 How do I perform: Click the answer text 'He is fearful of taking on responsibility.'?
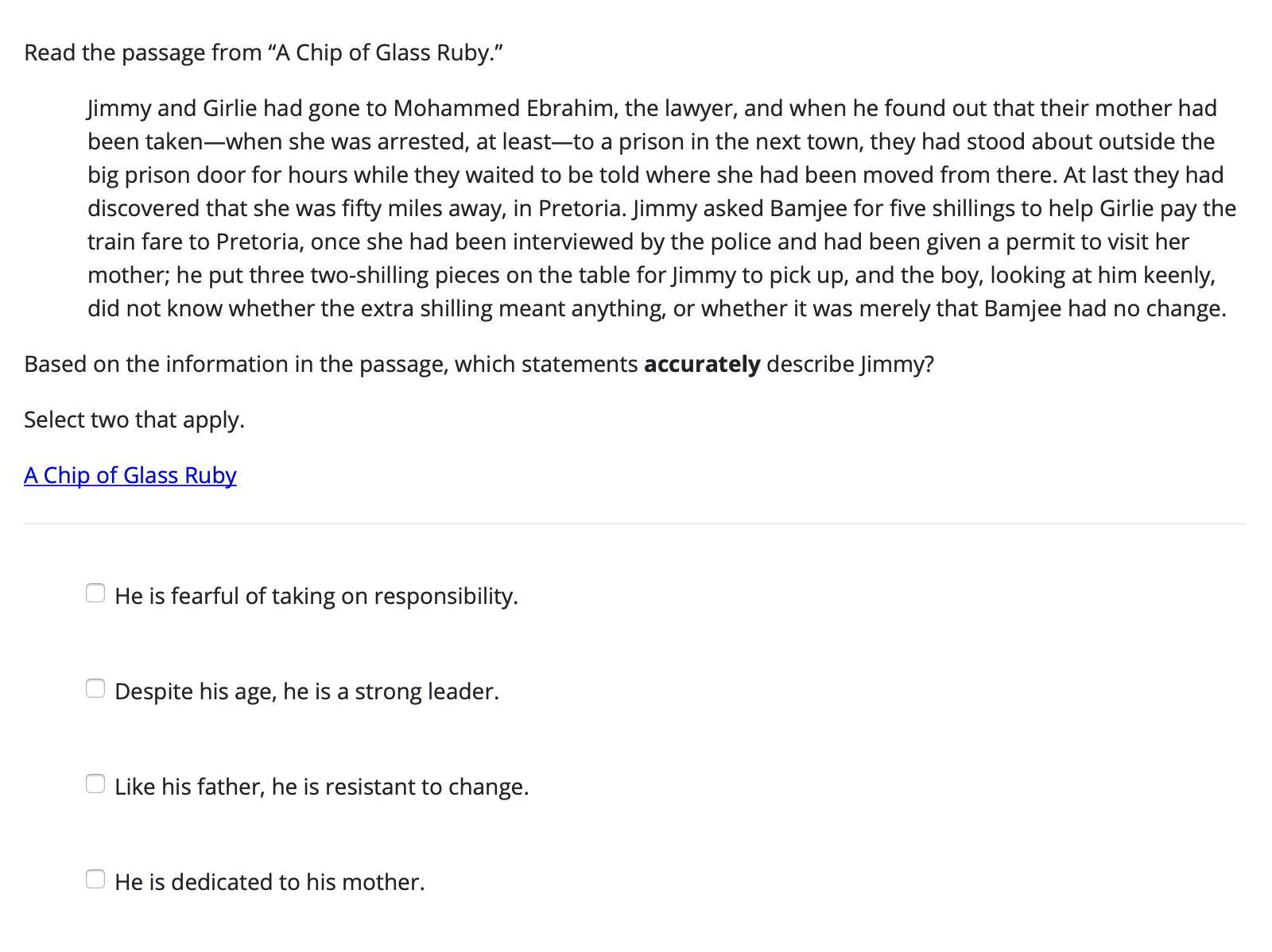pyautogui.click(x=316, y=596)
